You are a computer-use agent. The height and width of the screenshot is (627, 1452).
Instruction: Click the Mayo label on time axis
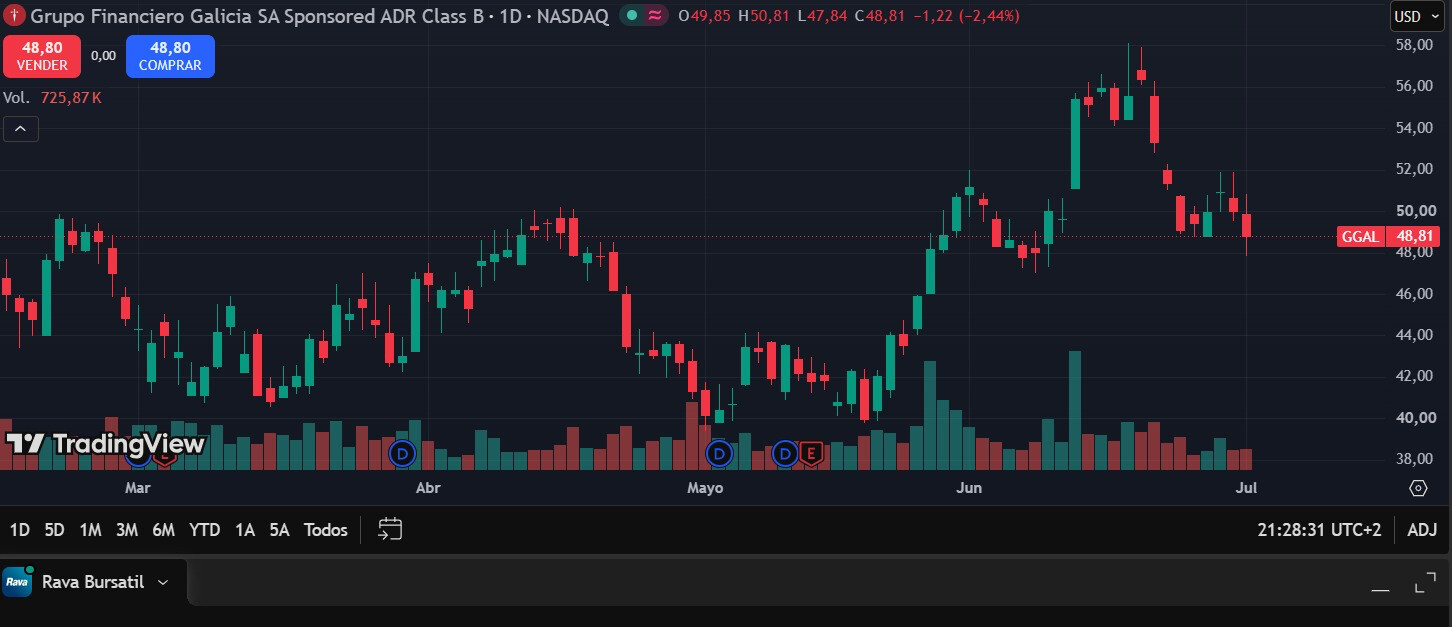pos(705,488)
